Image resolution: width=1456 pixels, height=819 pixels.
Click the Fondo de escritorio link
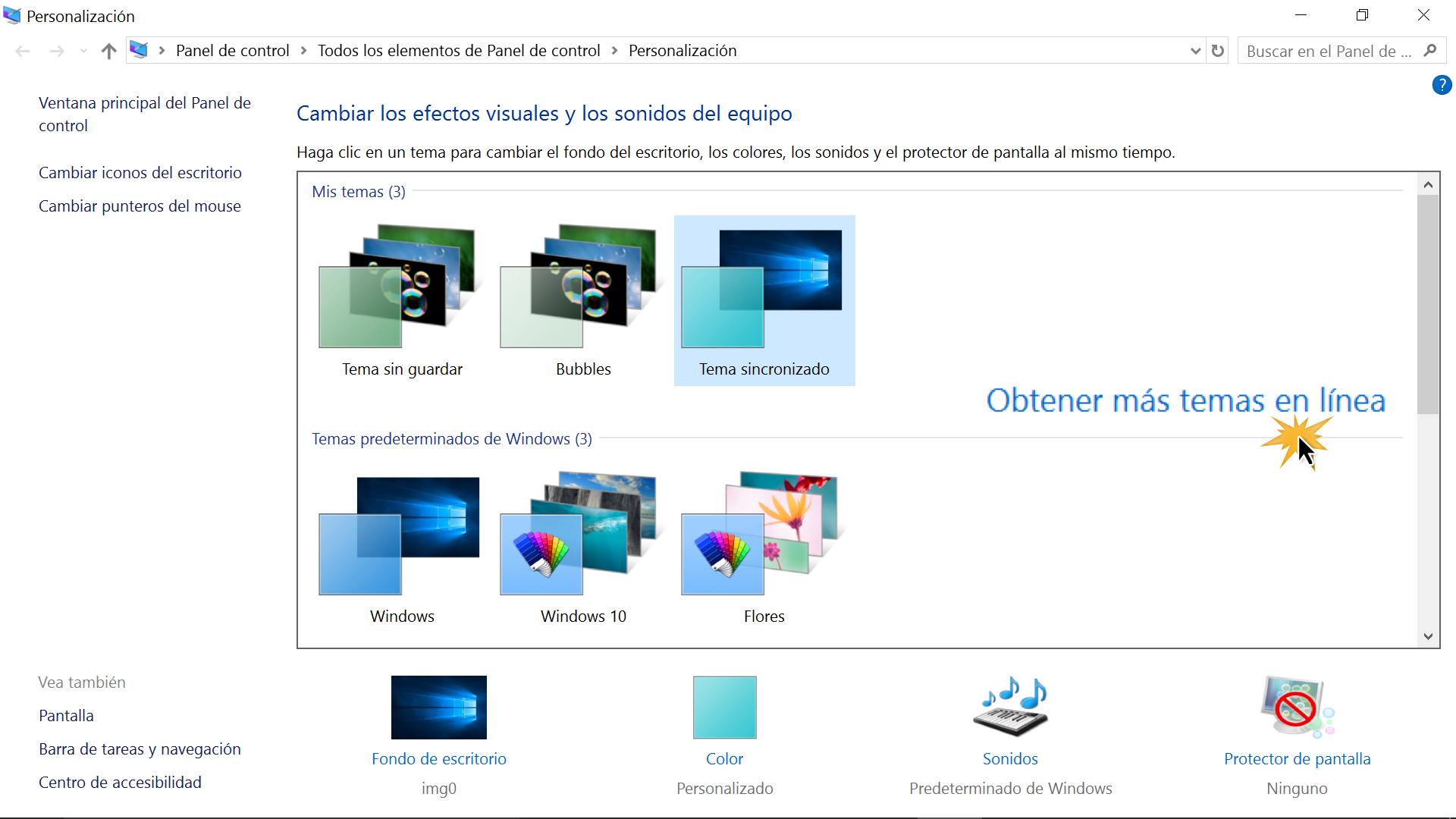point(439,759)
